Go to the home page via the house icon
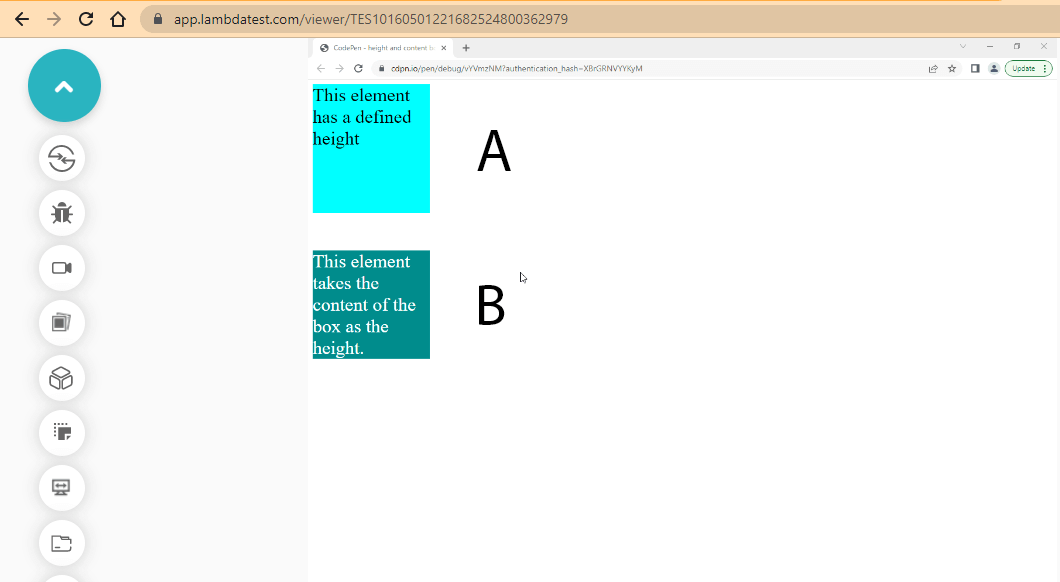Screen dimensions: 1060x582 [x=118, y=19]
